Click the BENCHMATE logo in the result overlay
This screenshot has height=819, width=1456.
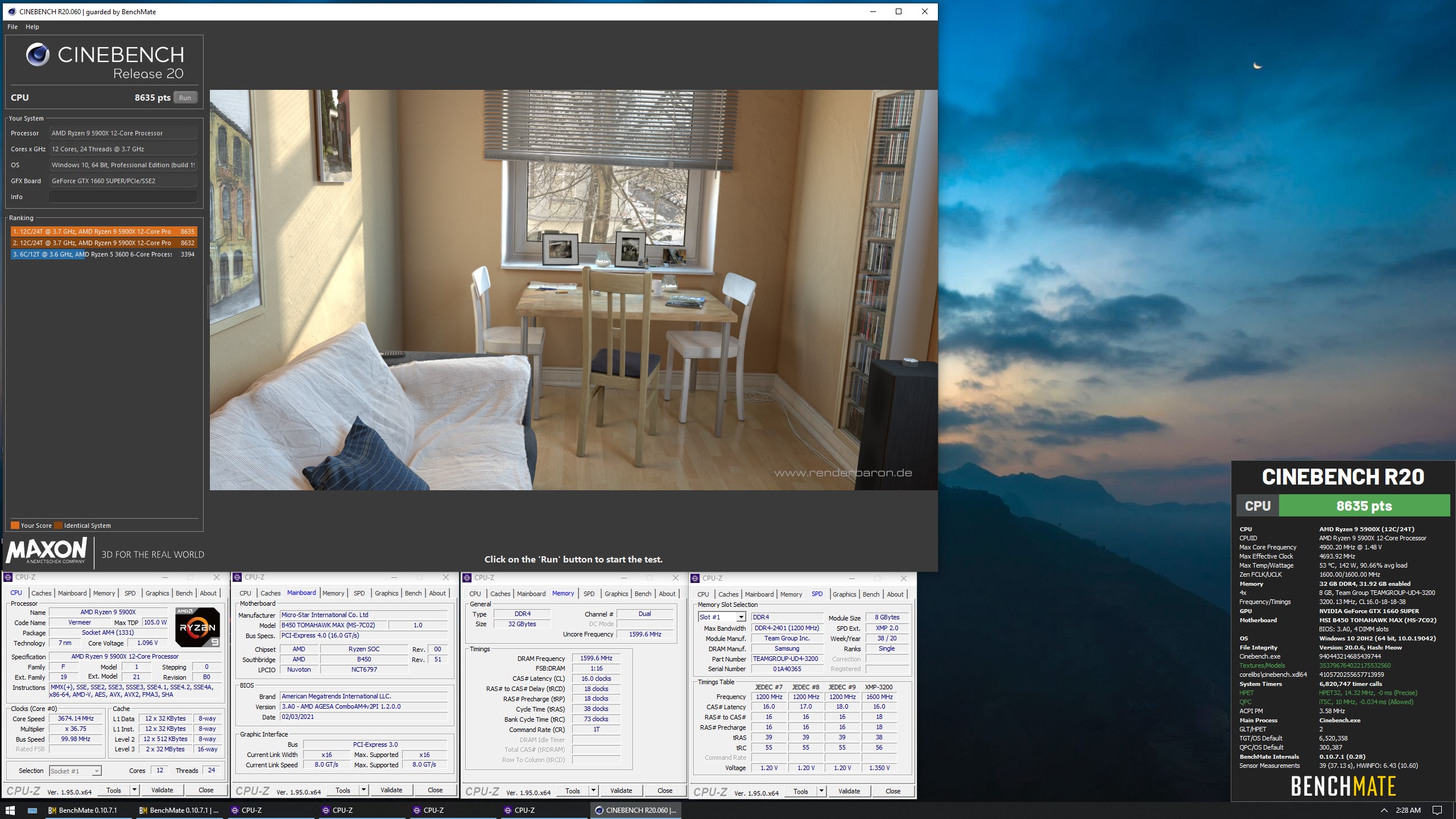click(x=1343, y=787)
